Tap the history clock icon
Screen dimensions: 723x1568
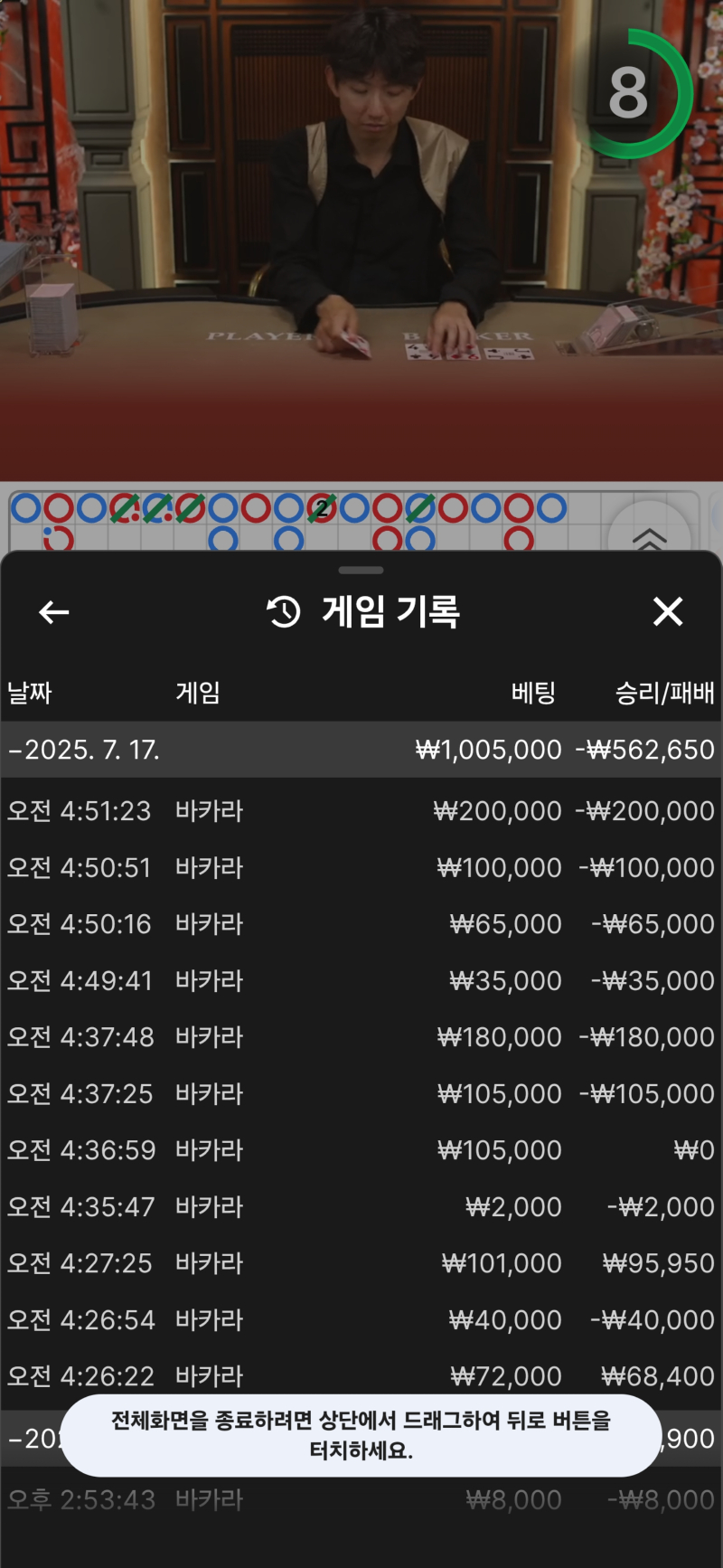[284, 612]
